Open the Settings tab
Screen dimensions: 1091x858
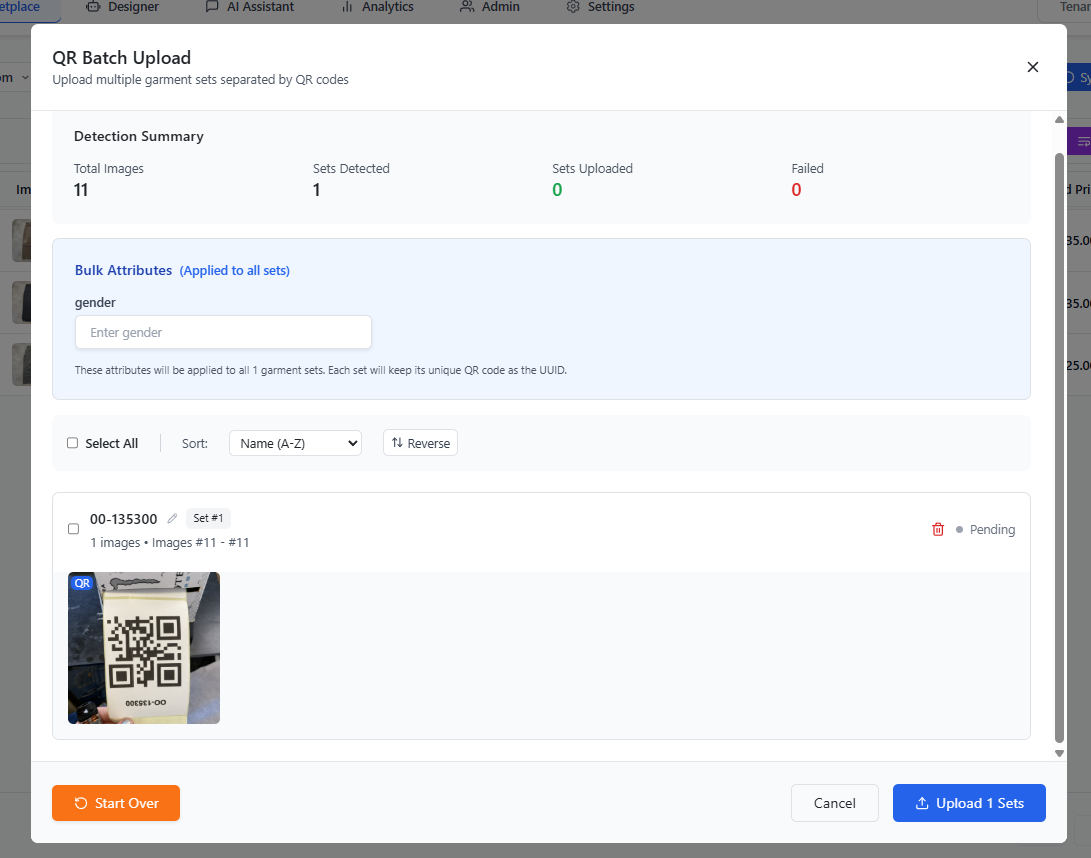click(x=600, y=7)
